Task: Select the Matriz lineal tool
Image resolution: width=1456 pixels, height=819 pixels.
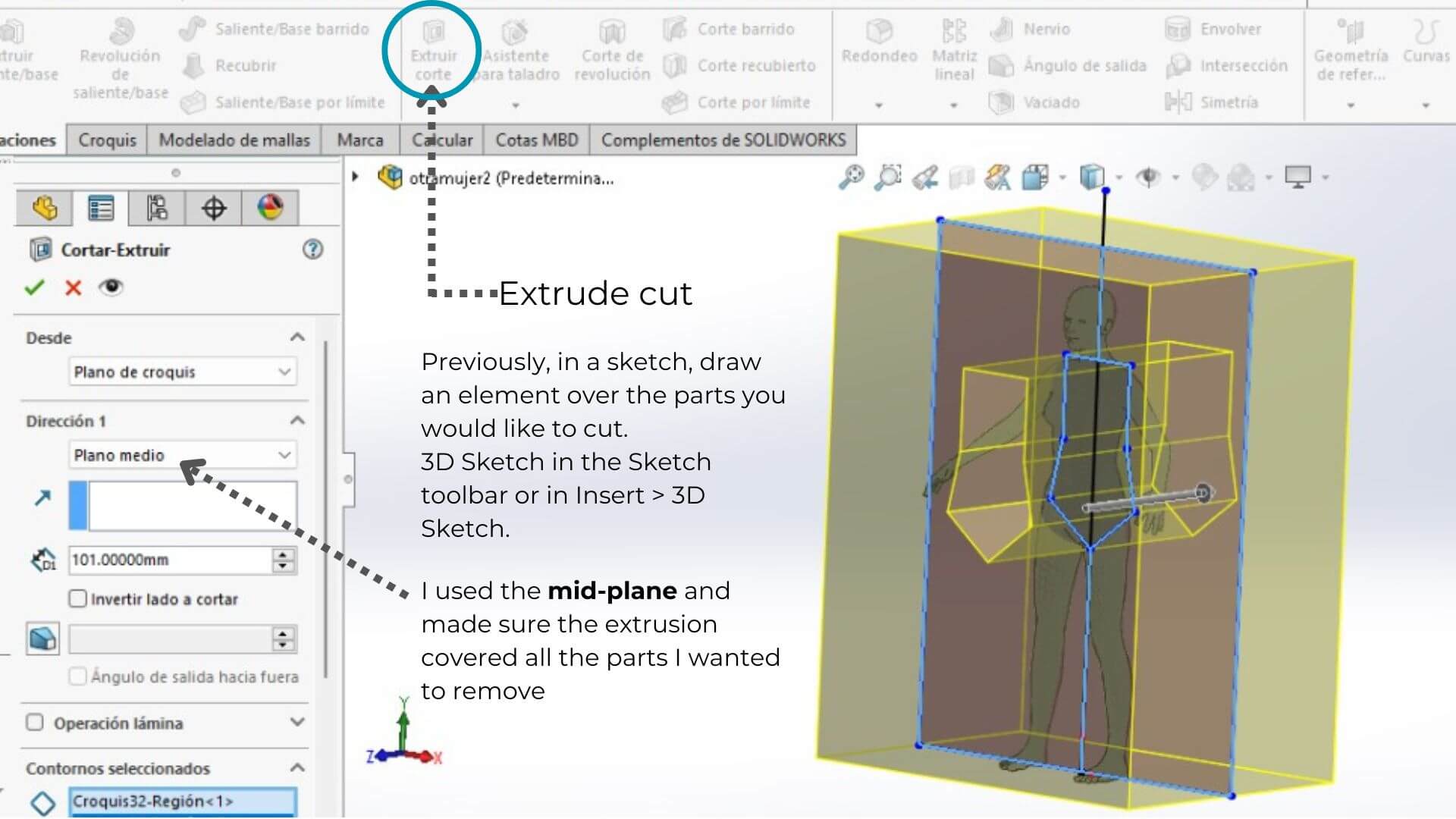Action: (954, 50)
